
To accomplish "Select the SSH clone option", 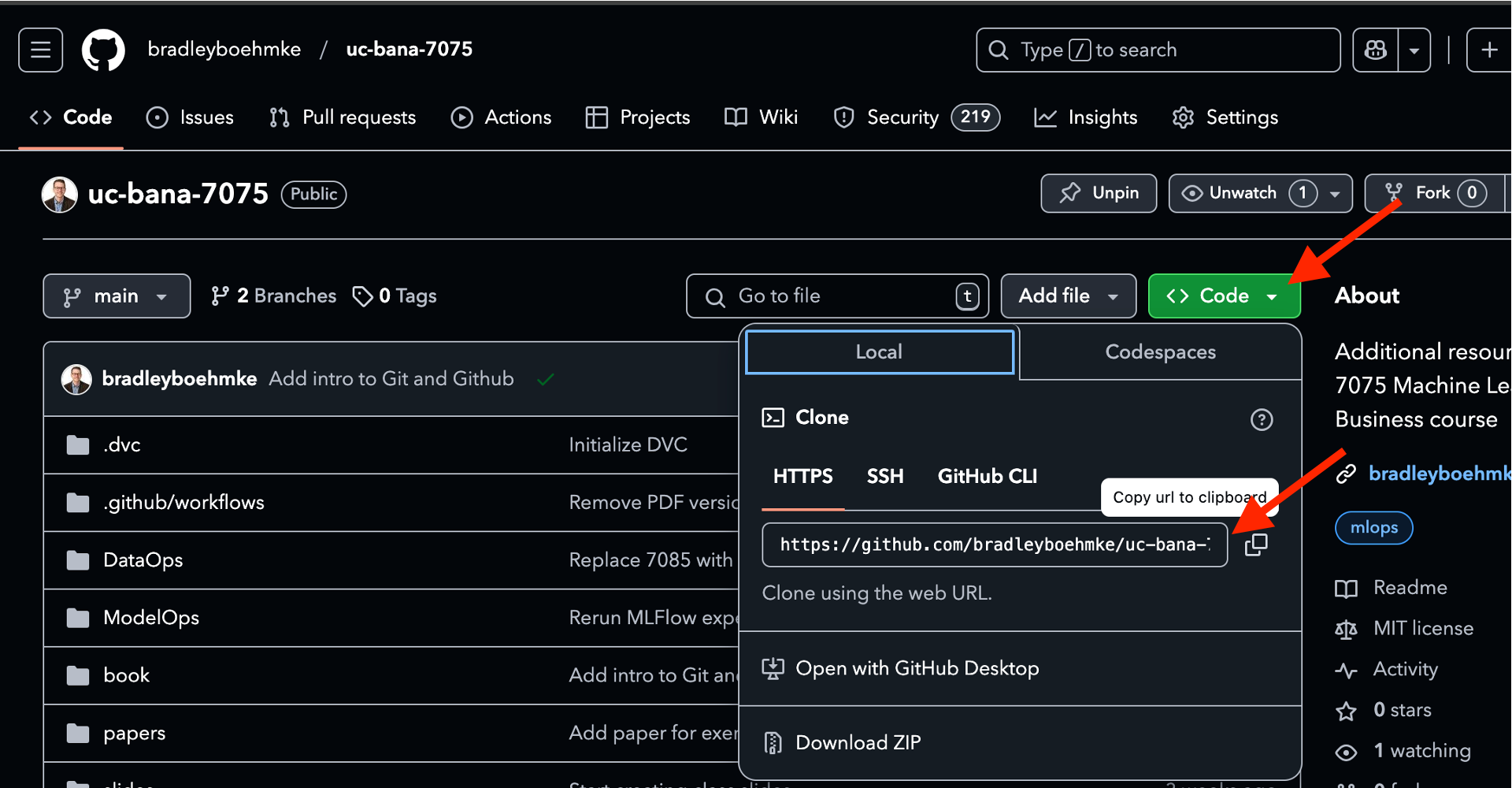I will click(885, 477).
